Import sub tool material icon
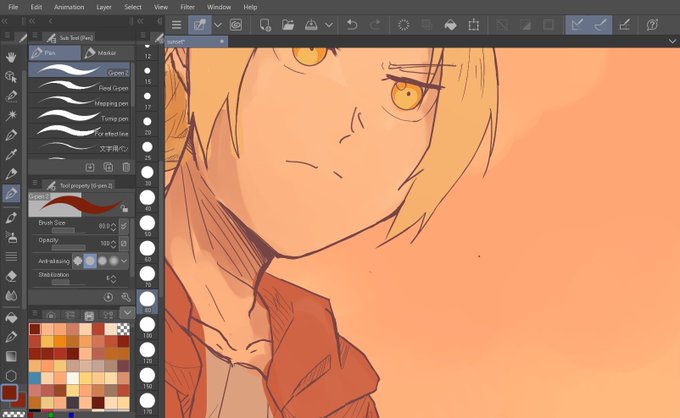This screenshot has width=680, height=418. (90, 167)
